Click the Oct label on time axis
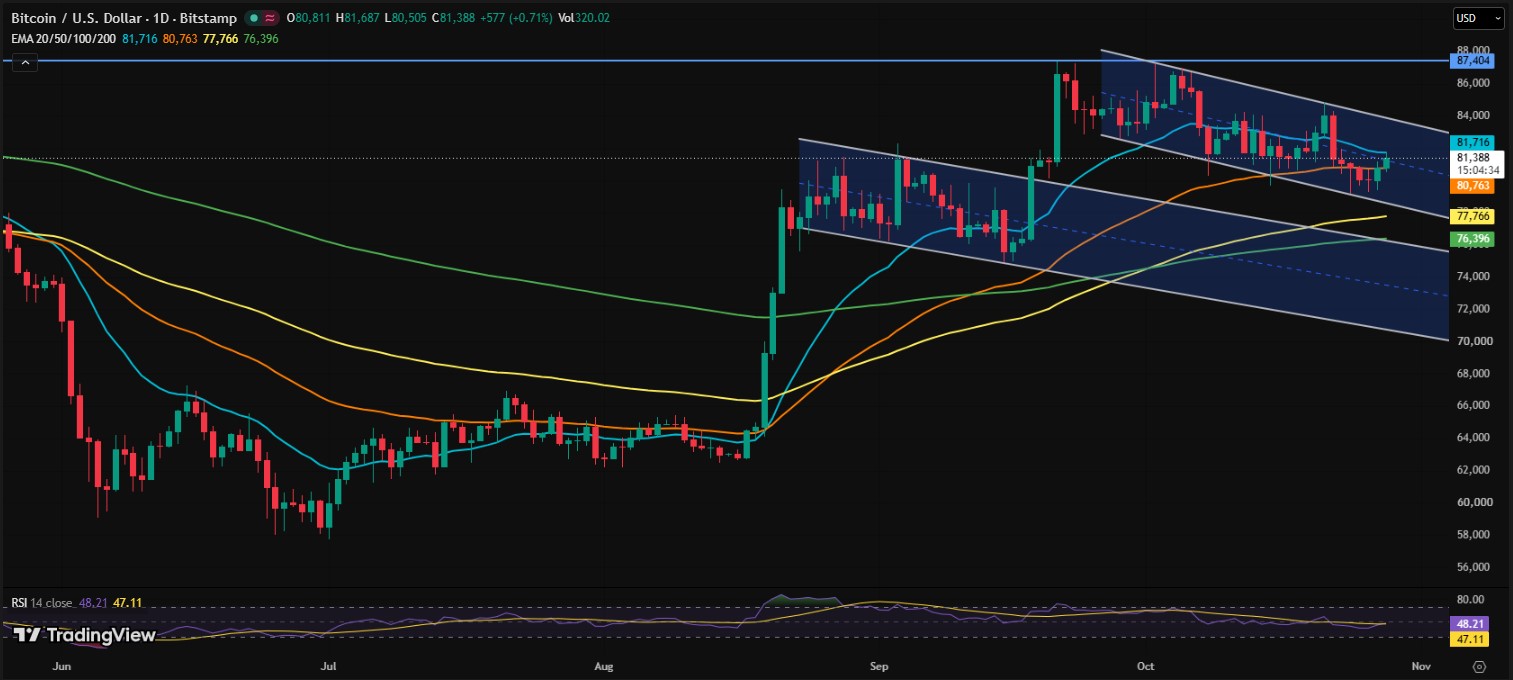Image resolution: width=1513 pixels, height=680 pixels. point(1146,666)
